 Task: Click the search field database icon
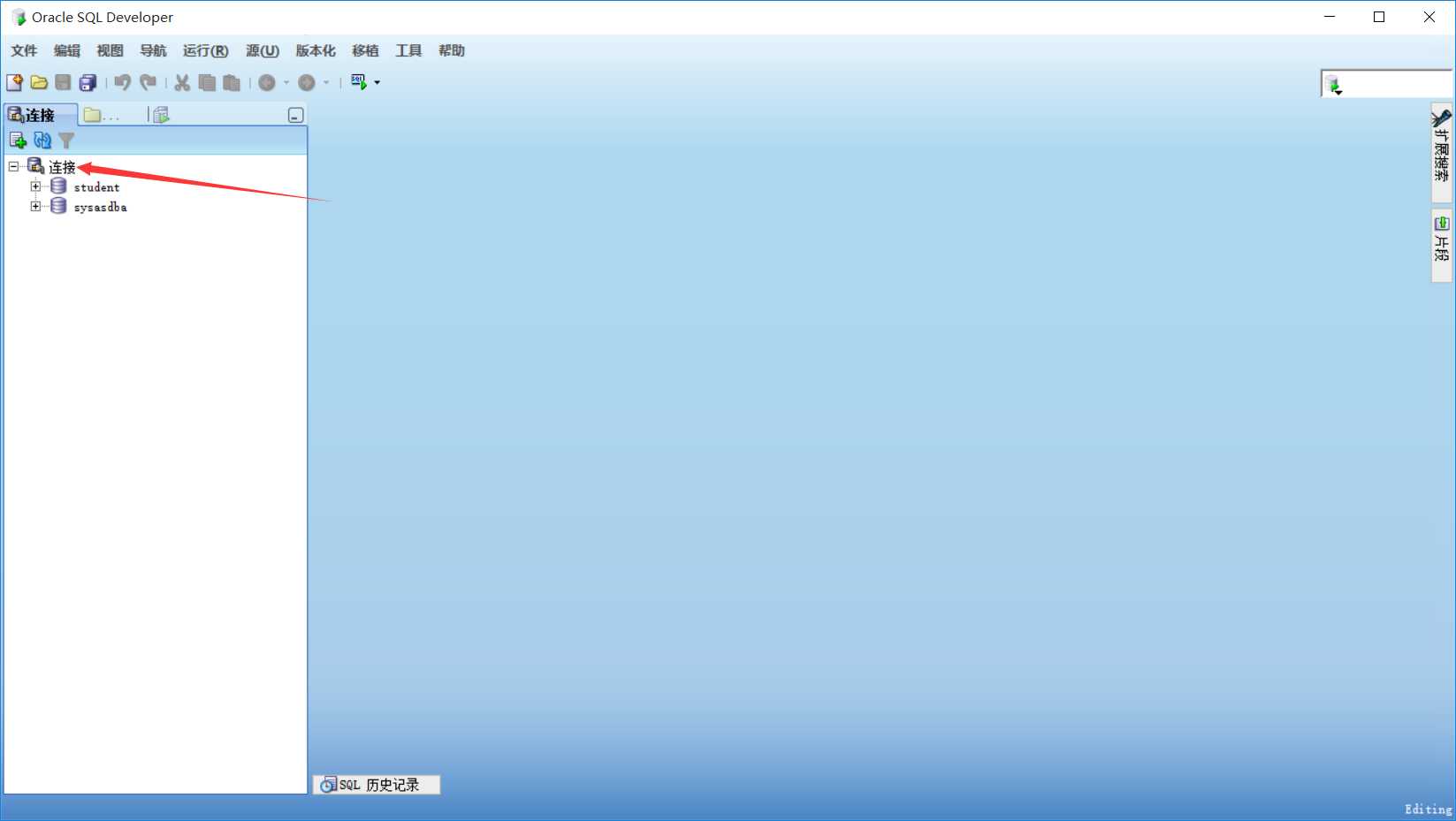1333,85
